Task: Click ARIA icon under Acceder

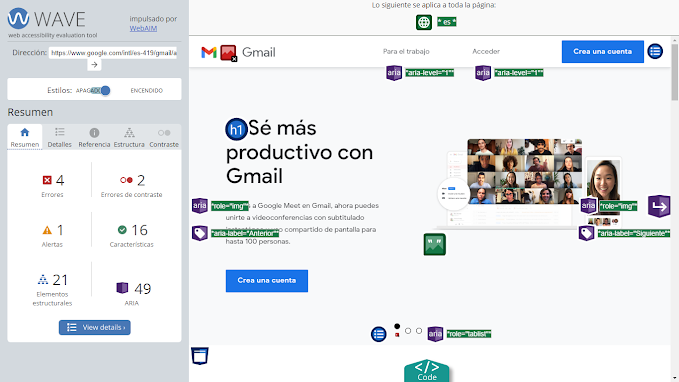Action: [x=483, y=73]
